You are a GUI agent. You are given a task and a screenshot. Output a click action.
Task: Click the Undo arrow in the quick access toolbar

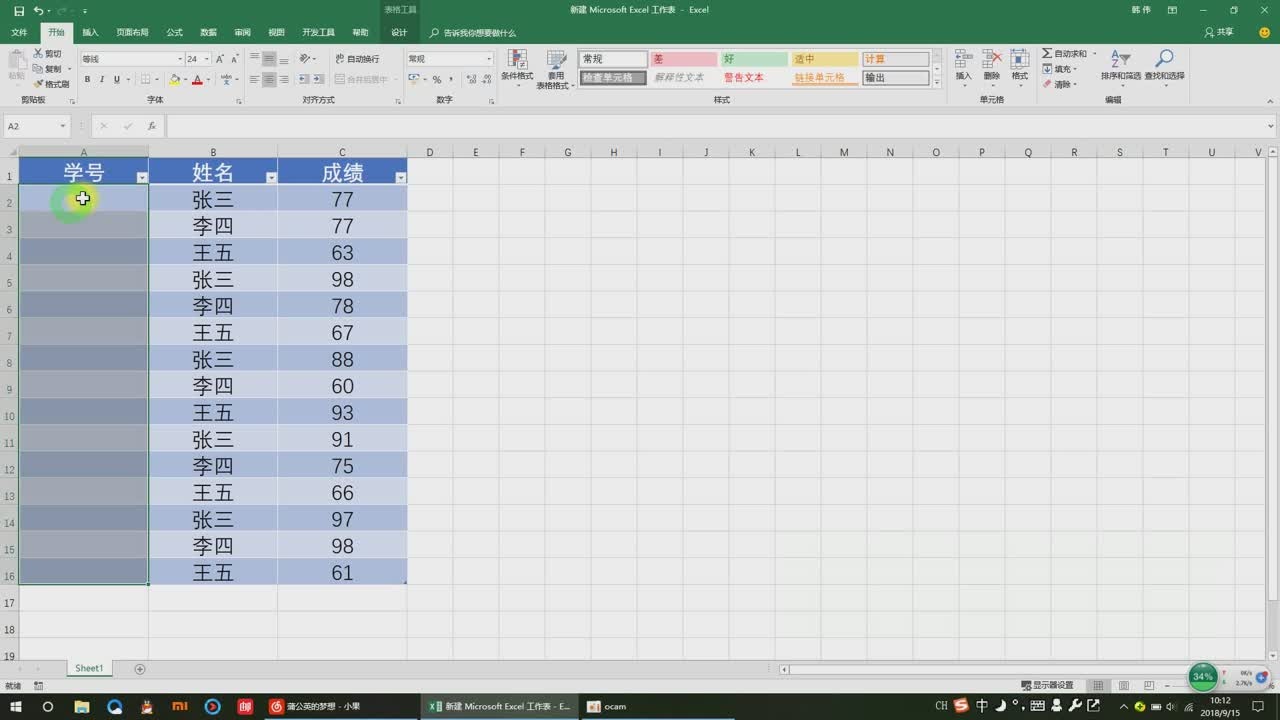pyautogui.click(x=38, y=10)
